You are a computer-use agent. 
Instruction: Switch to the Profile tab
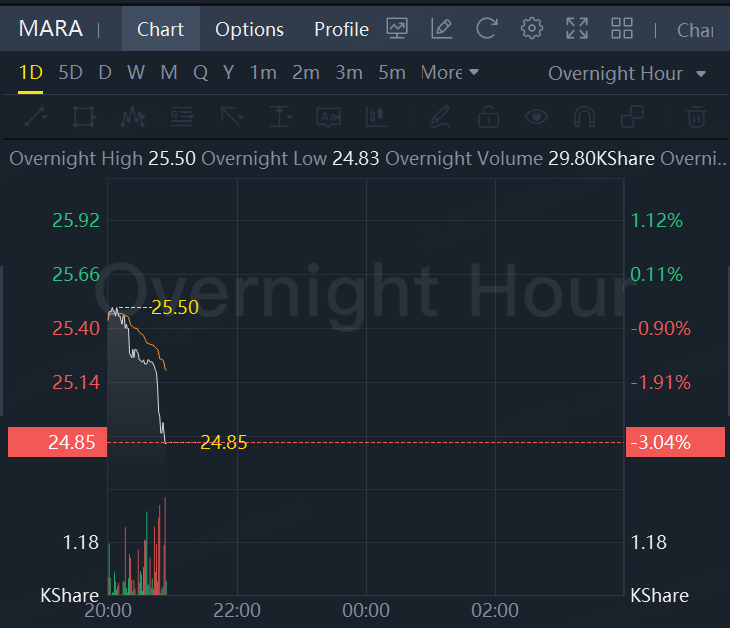(x=341, y=29)
